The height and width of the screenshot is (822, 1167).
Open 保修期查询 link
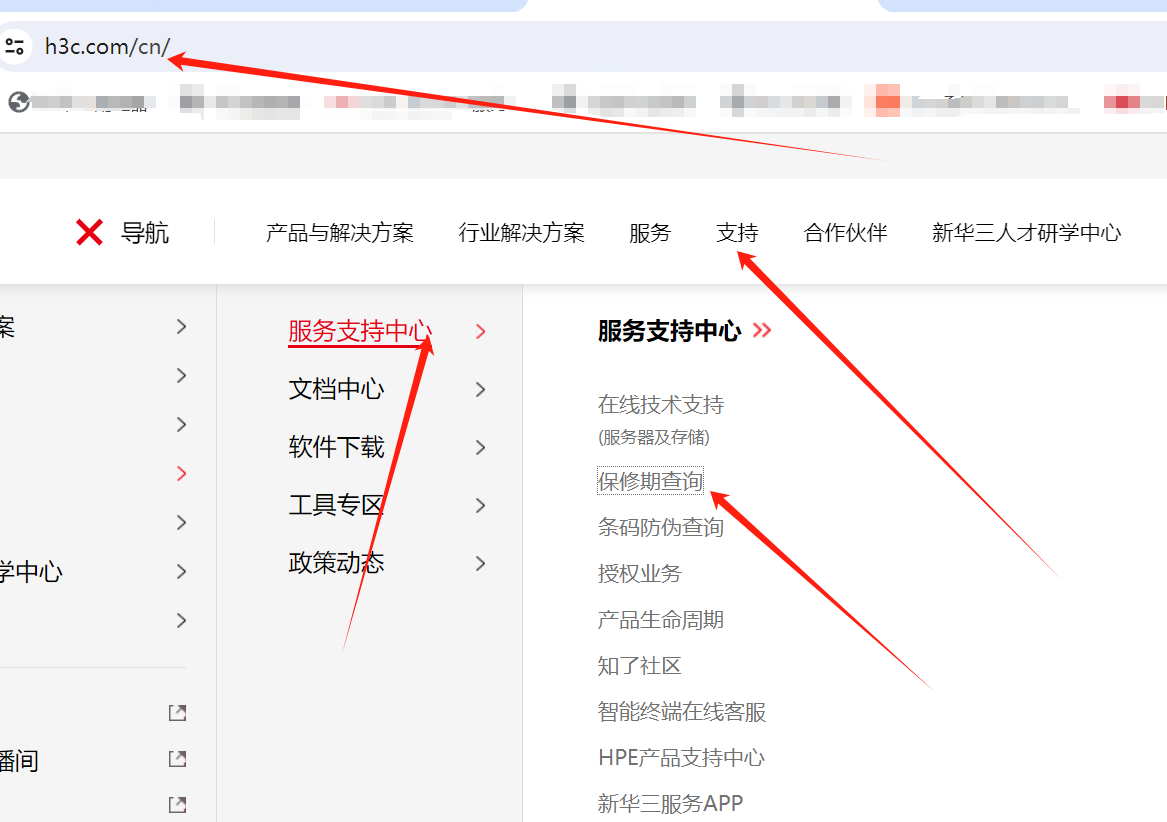pos(650,482)
